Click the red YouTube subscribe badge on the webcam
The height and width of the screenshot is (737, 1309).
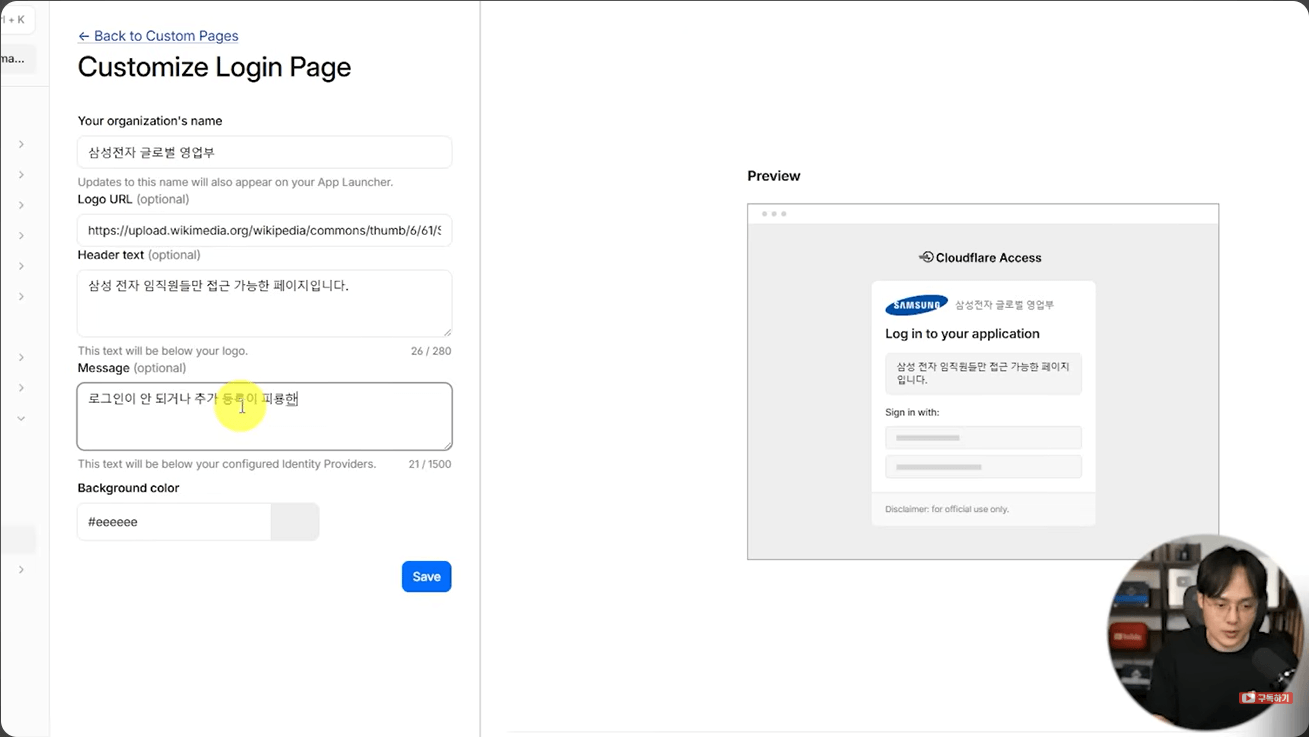(x=1265, y=697)
